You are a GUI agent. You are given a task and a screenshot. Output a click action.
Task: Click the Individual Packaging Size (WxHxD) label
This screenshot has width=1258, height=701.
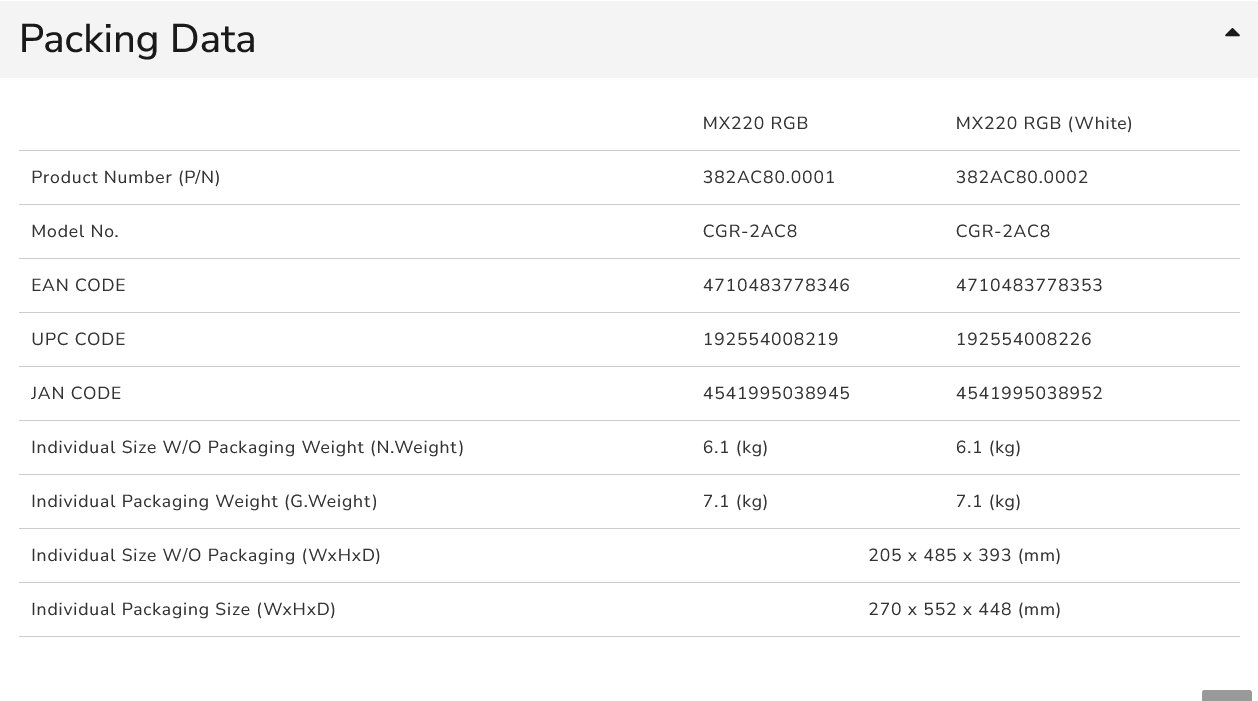(183, 610)
